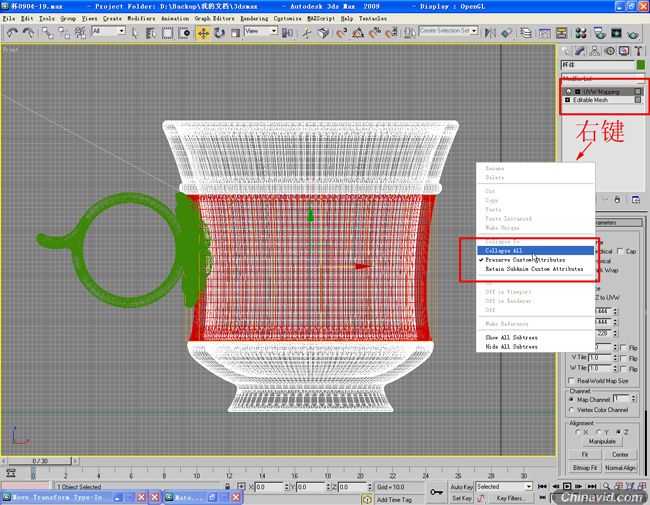The image size is (650, 505).
Task: Select the Select and Scale tool
Action: [x=235, y=33]
